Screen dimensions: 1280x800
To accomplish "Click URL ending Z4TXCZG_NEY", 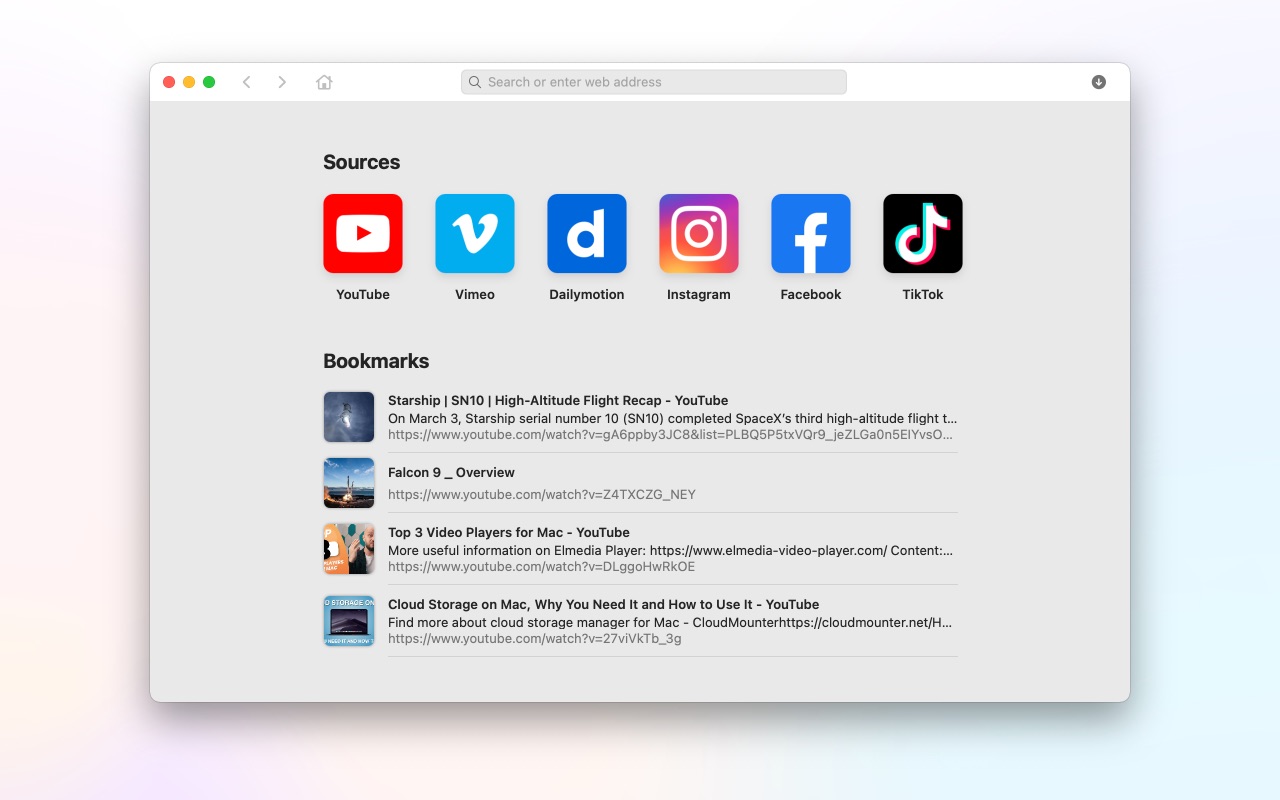I will coord(542,494).
